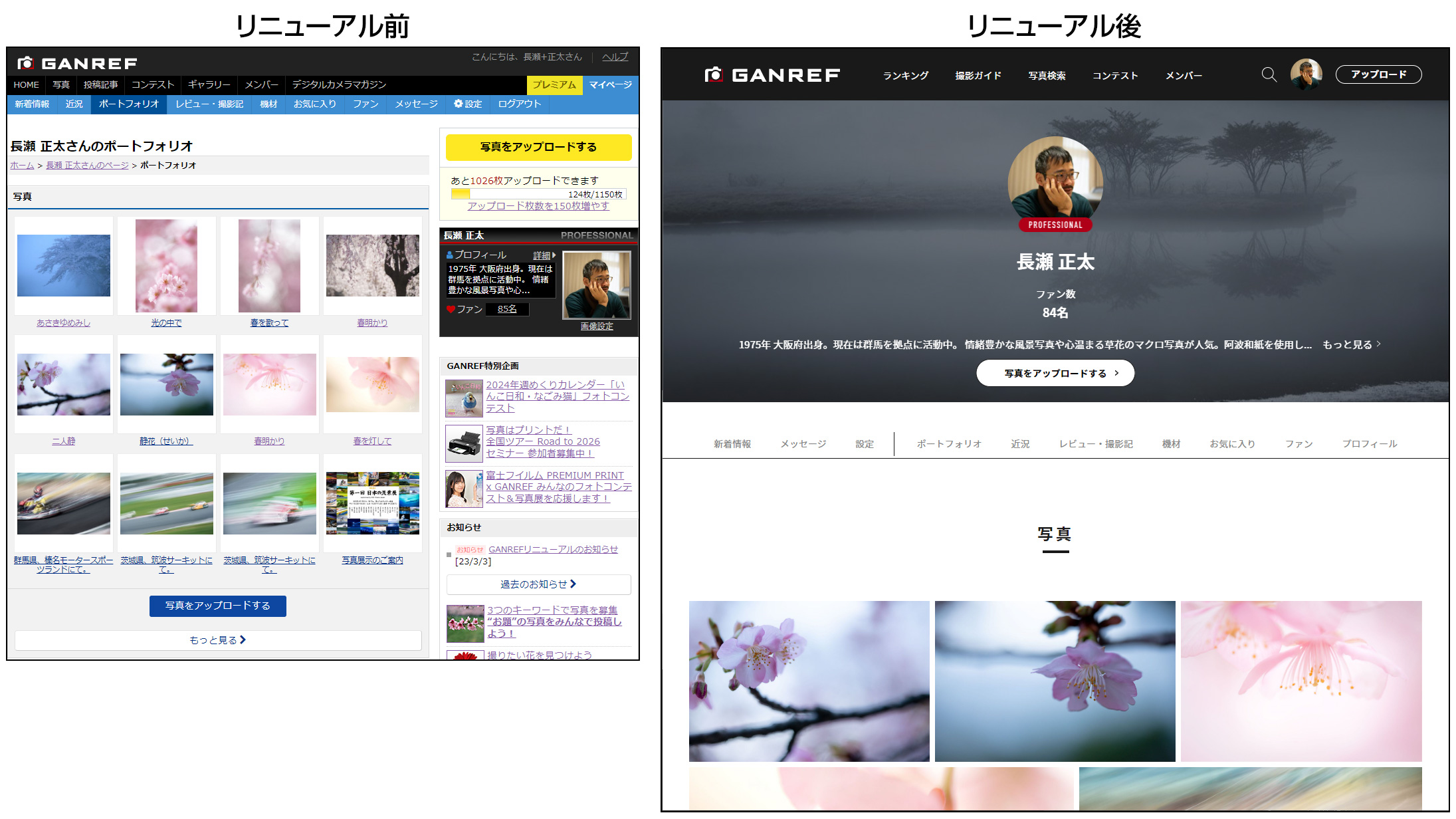Switch to お気に入り tab in new page
This screenshot has height=819, width=1456.
(1232, 444)
